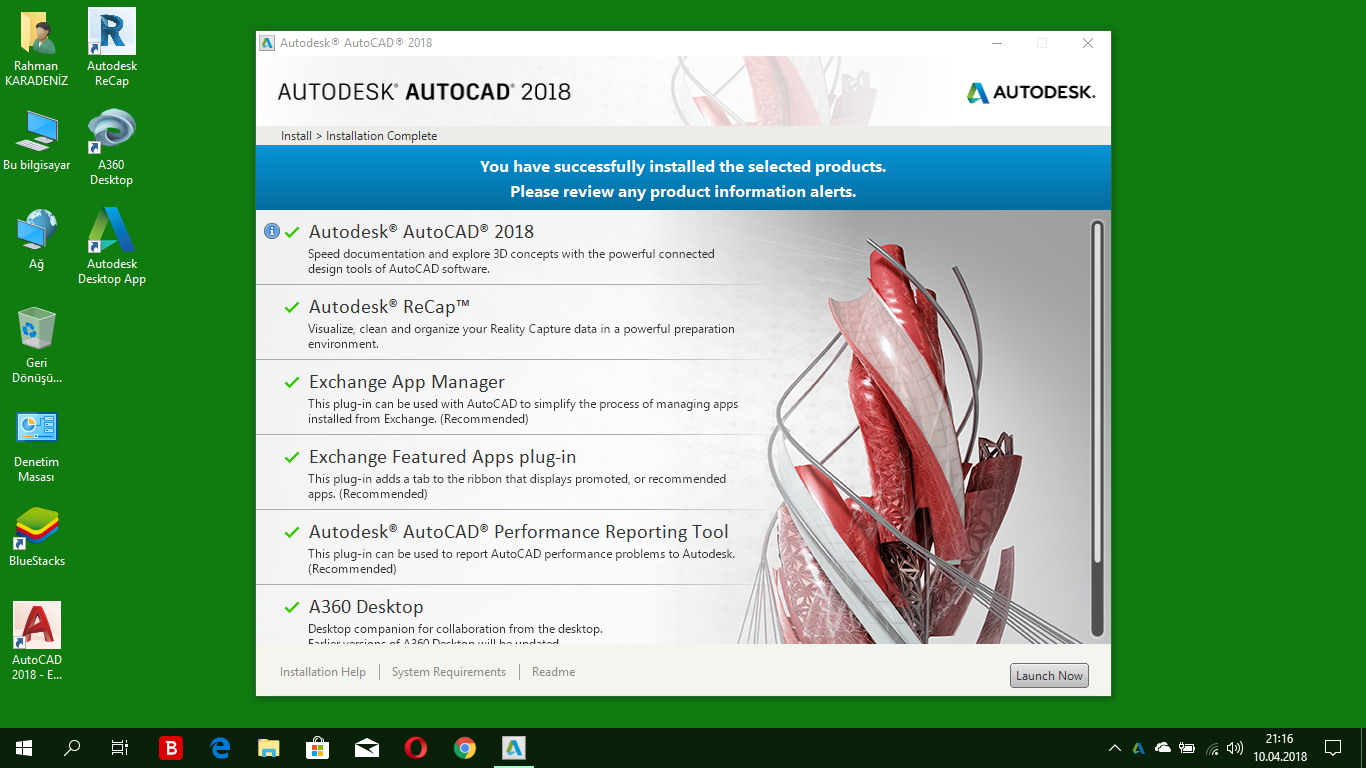Open the Installation Help link

coord(323,672)
